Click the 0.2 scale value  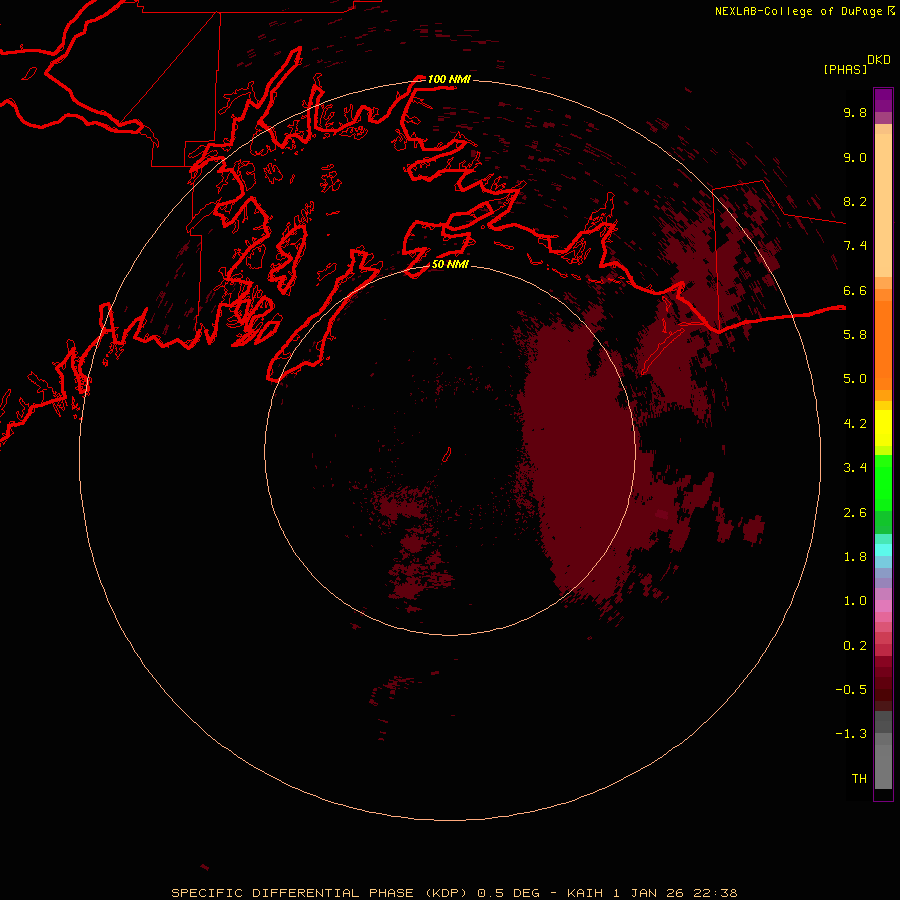855,646
